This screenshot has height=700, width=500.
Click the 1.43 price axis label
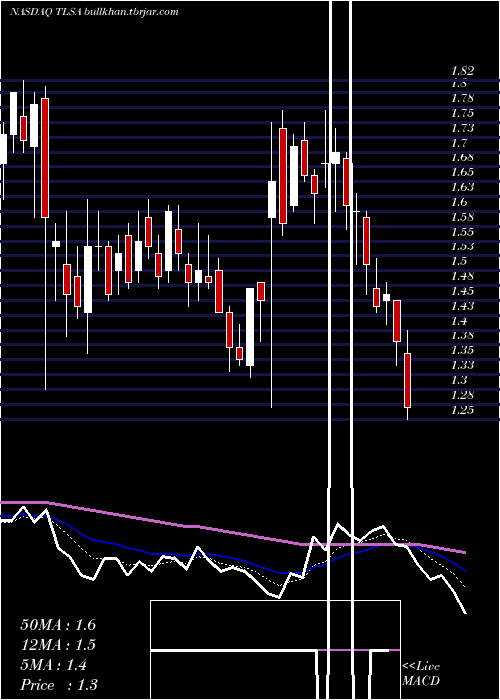[x=462, y=306]
